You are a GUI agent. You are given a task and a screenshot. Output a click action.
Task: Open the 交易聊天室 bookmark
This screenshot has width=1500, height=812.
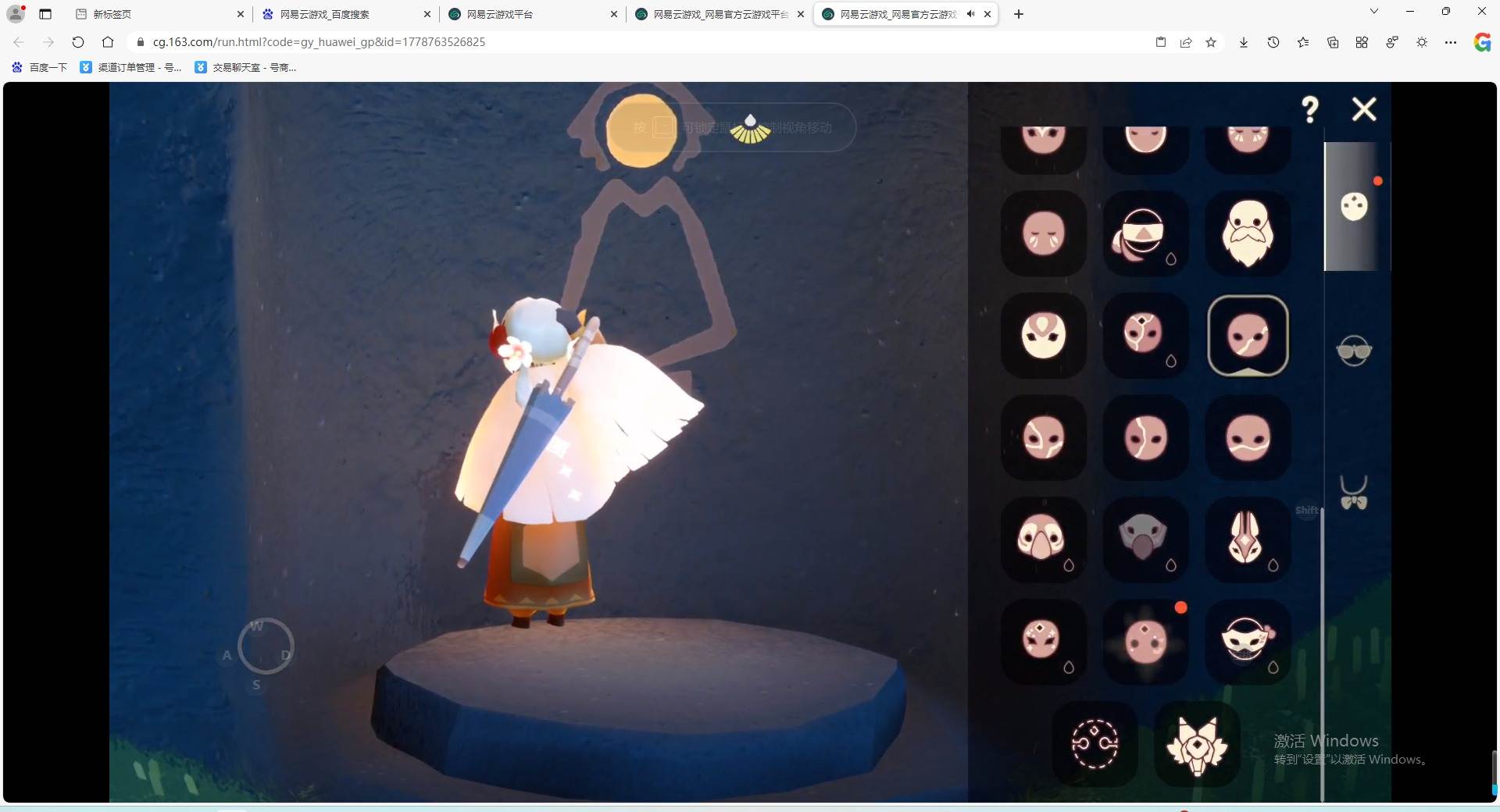click(x=245, y=67)
